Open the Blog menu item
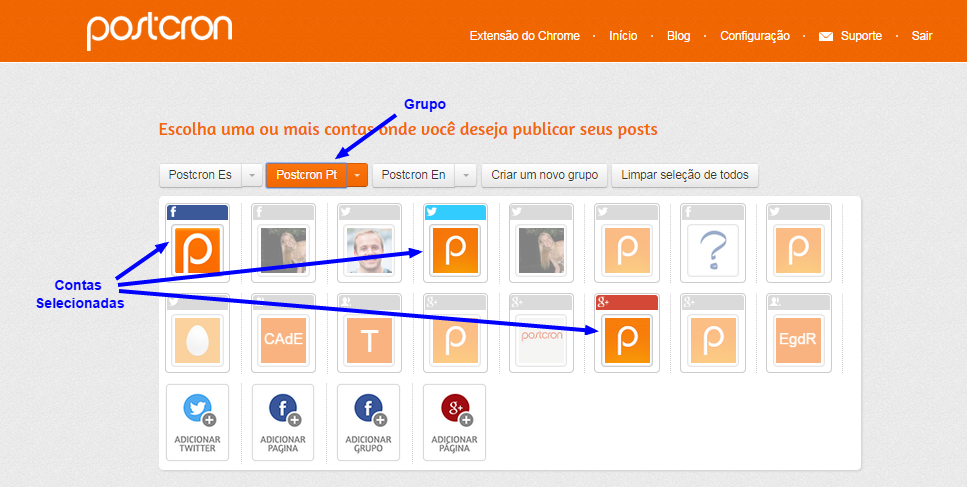967x487 pixels. point(678,36)
